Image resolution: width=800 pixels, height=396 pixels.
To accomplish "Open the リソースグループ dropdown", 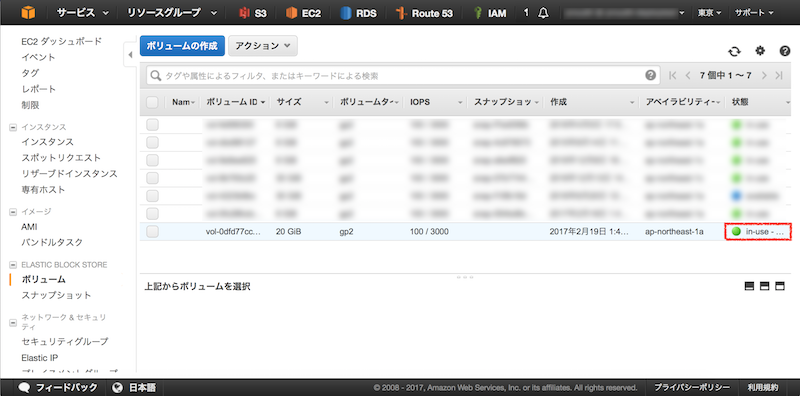I will [172, 13].
